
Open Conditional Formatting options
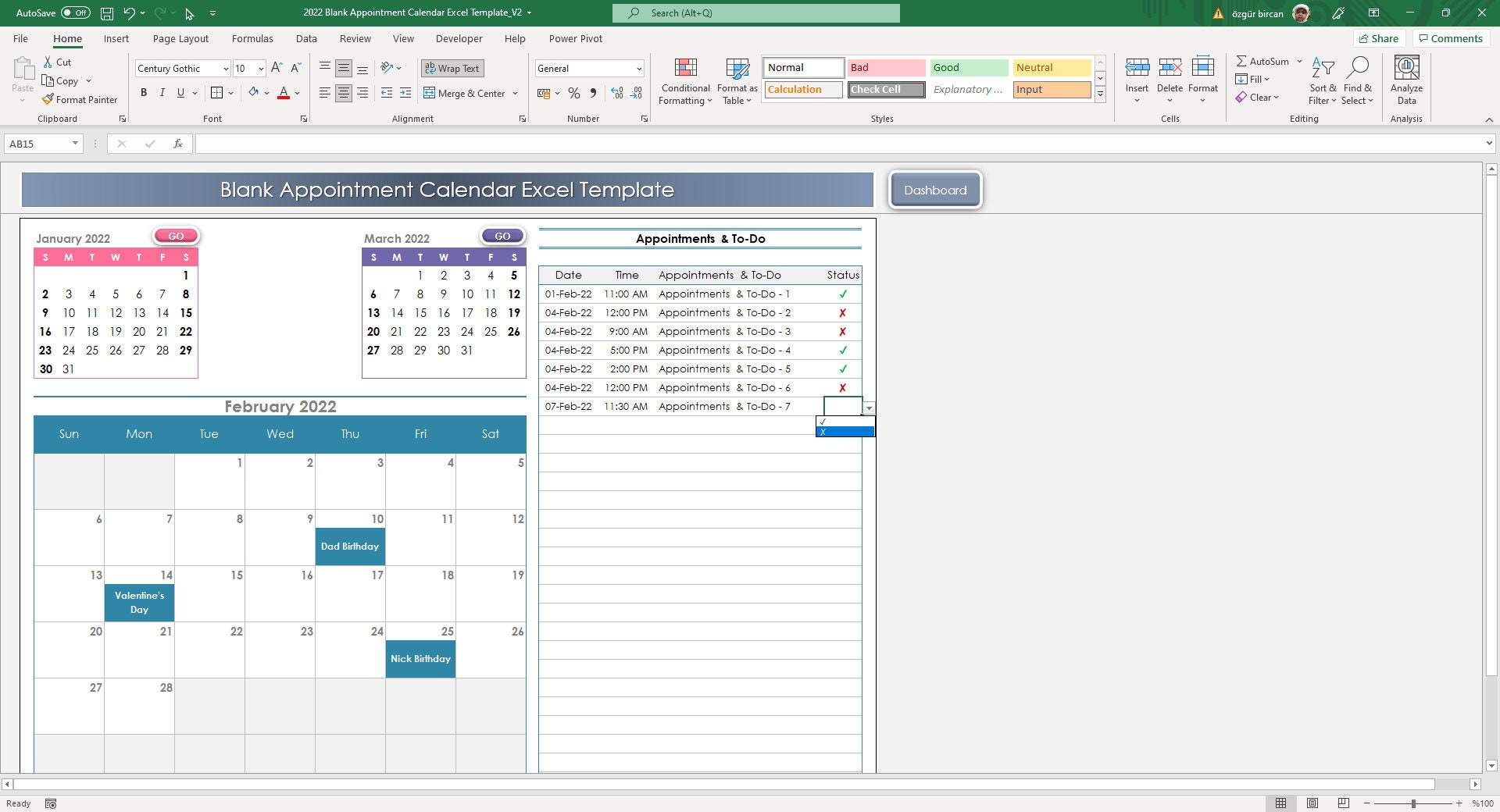tap(685, 81)
